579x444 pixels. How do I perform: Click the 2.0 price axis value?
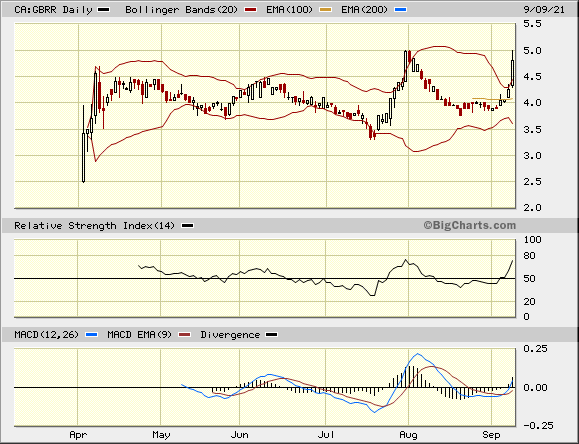coord(532,208)
